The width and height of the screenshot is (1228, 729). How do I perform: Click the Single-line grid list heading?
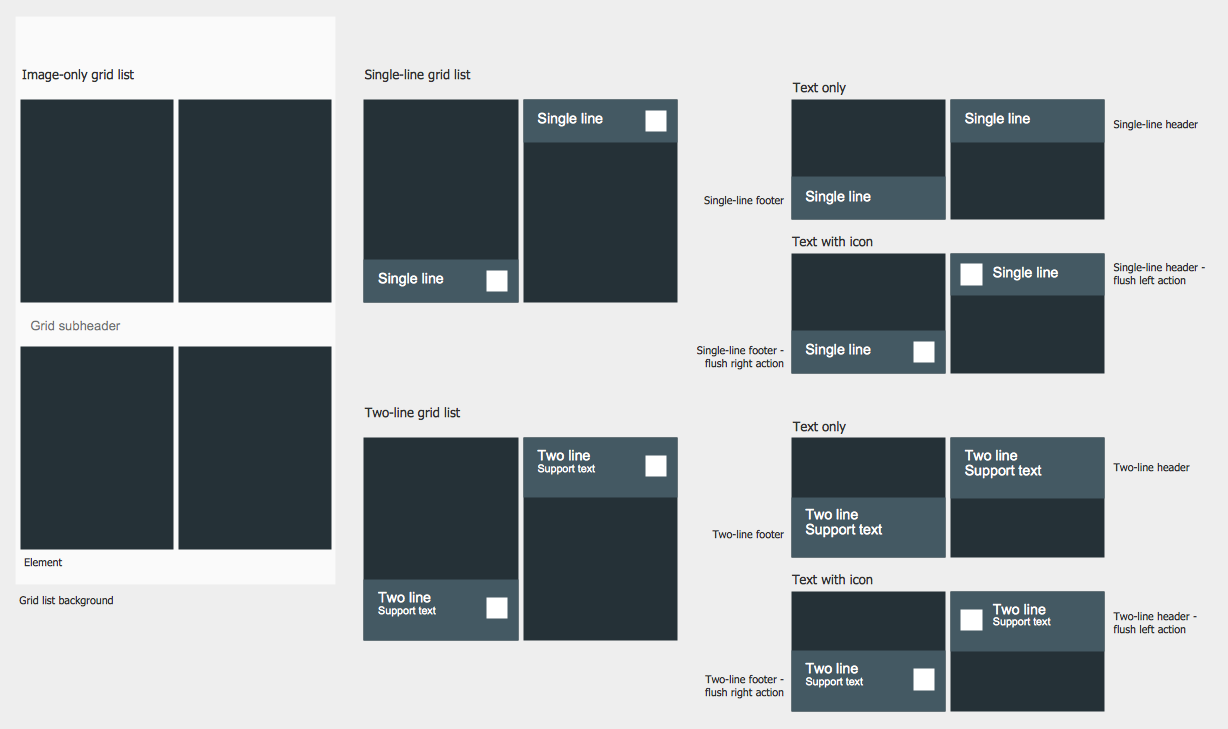(x=417, y=75)
